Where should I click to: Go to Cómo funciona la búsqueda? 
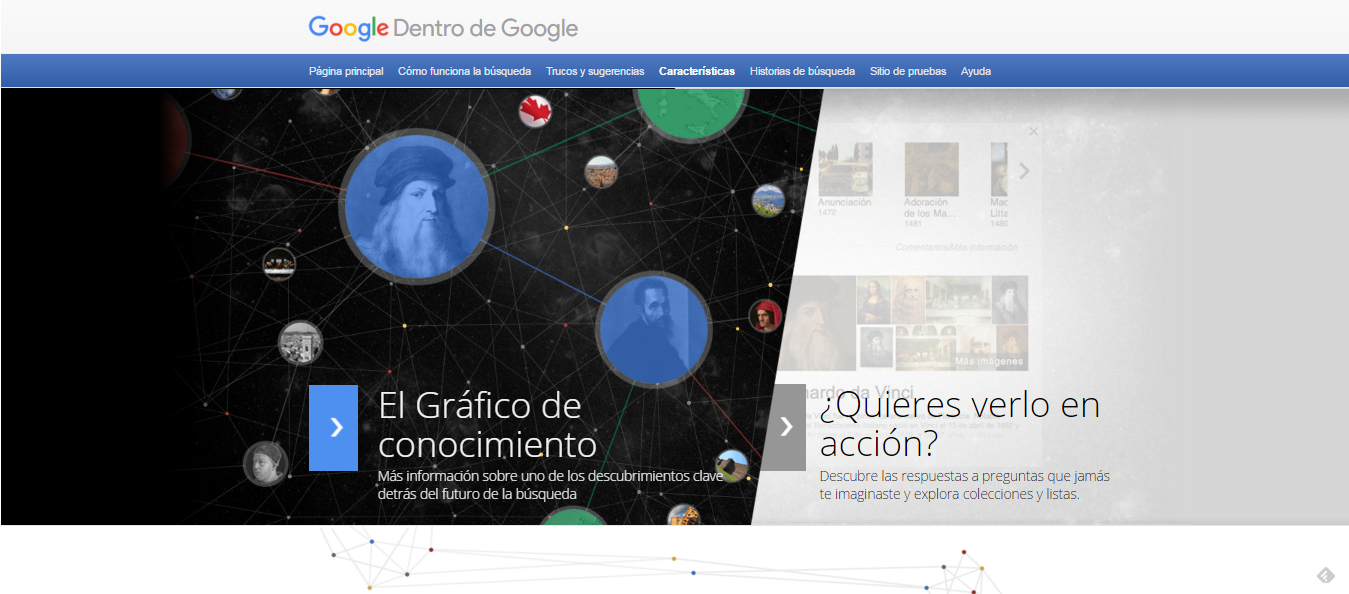[465, 71]
